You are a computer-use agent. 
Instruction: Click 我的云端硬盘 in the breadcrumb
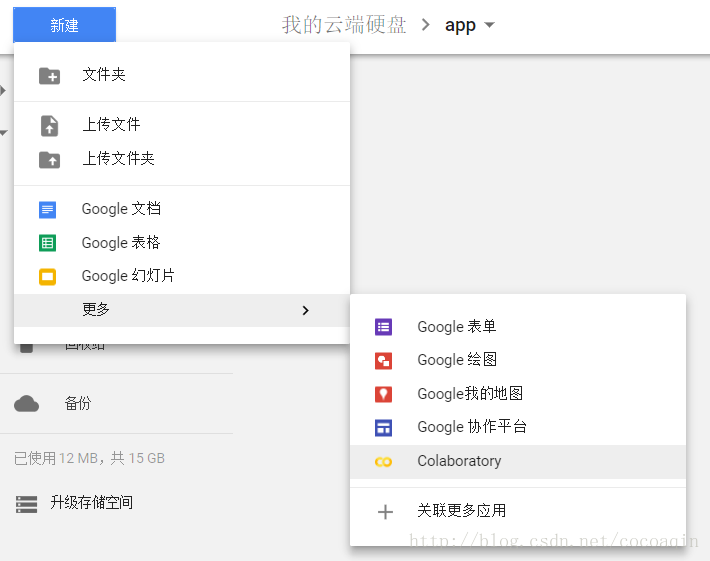tap(344, 24)
